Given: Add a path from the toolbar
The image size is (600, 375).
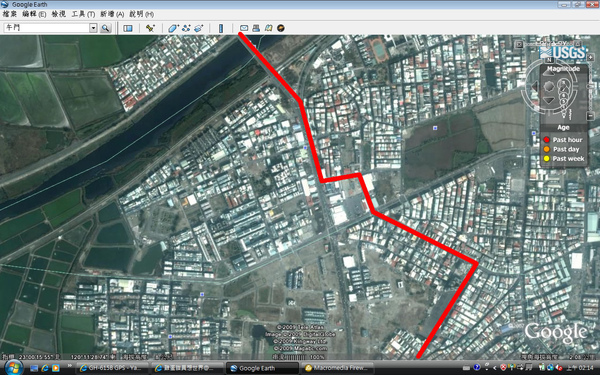Looking at the screenshot, I should (x=186, y=28).
